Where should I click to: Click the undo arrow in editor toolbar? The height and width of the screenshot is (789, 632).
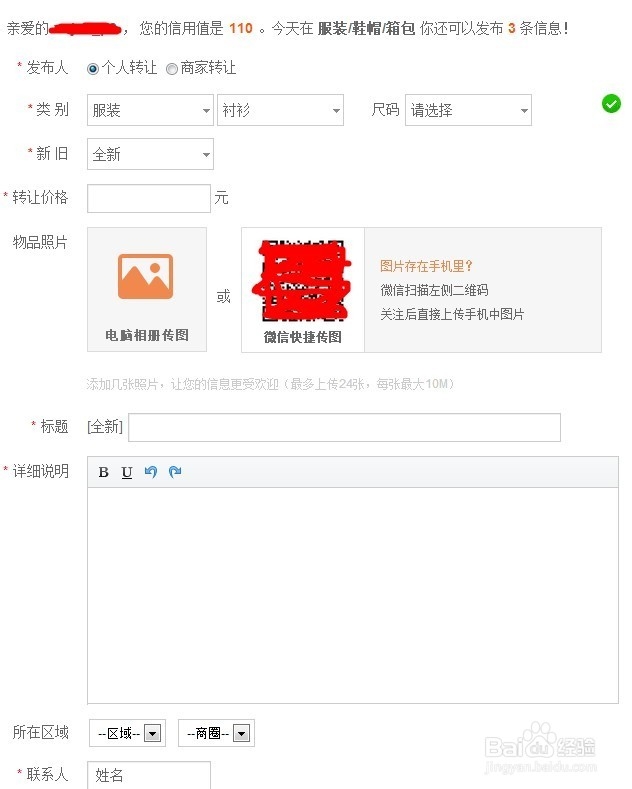tap(150, 472)
